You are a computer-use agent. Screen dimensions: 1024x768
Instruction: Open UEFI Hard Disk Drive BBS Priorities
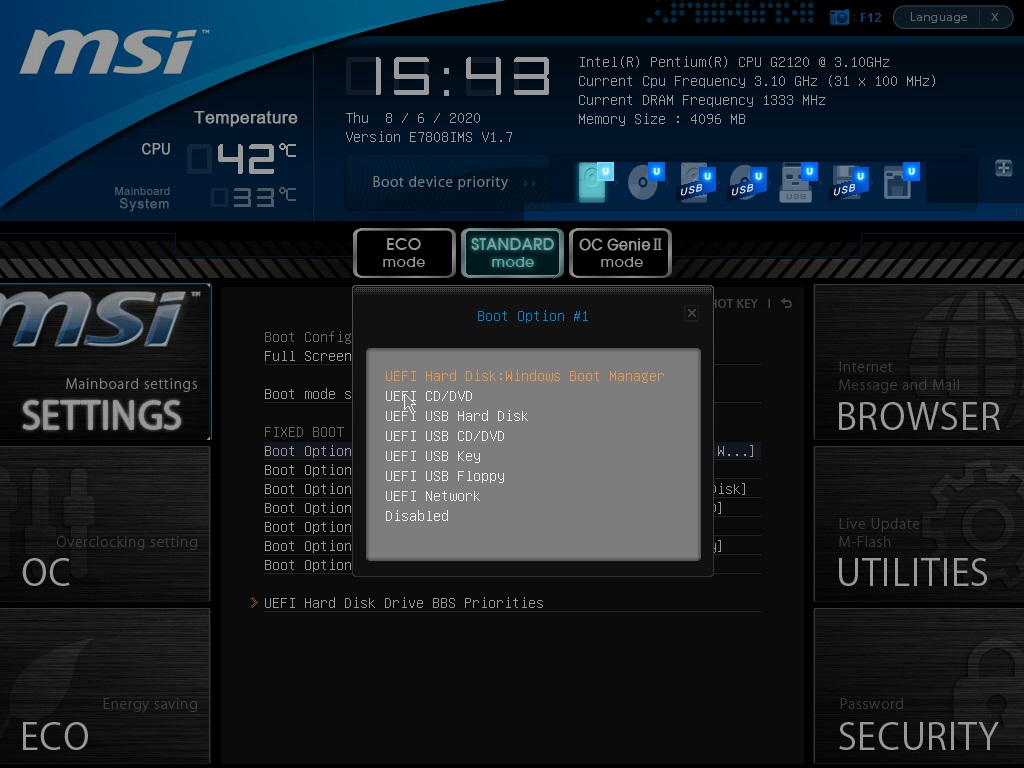pos(404,603)
